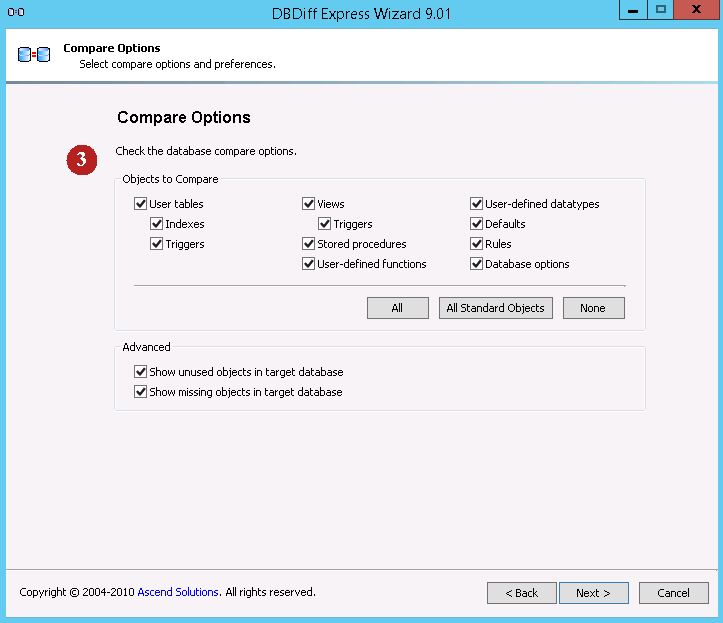Screen dimensions: 723x623
Task: Uncheck User-defined datatypes option
Action: coord(477,204)
